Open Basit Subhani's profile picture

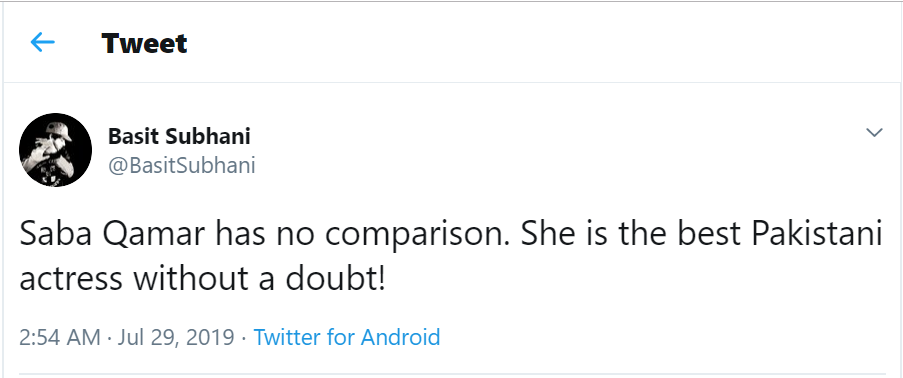point(55,150)
